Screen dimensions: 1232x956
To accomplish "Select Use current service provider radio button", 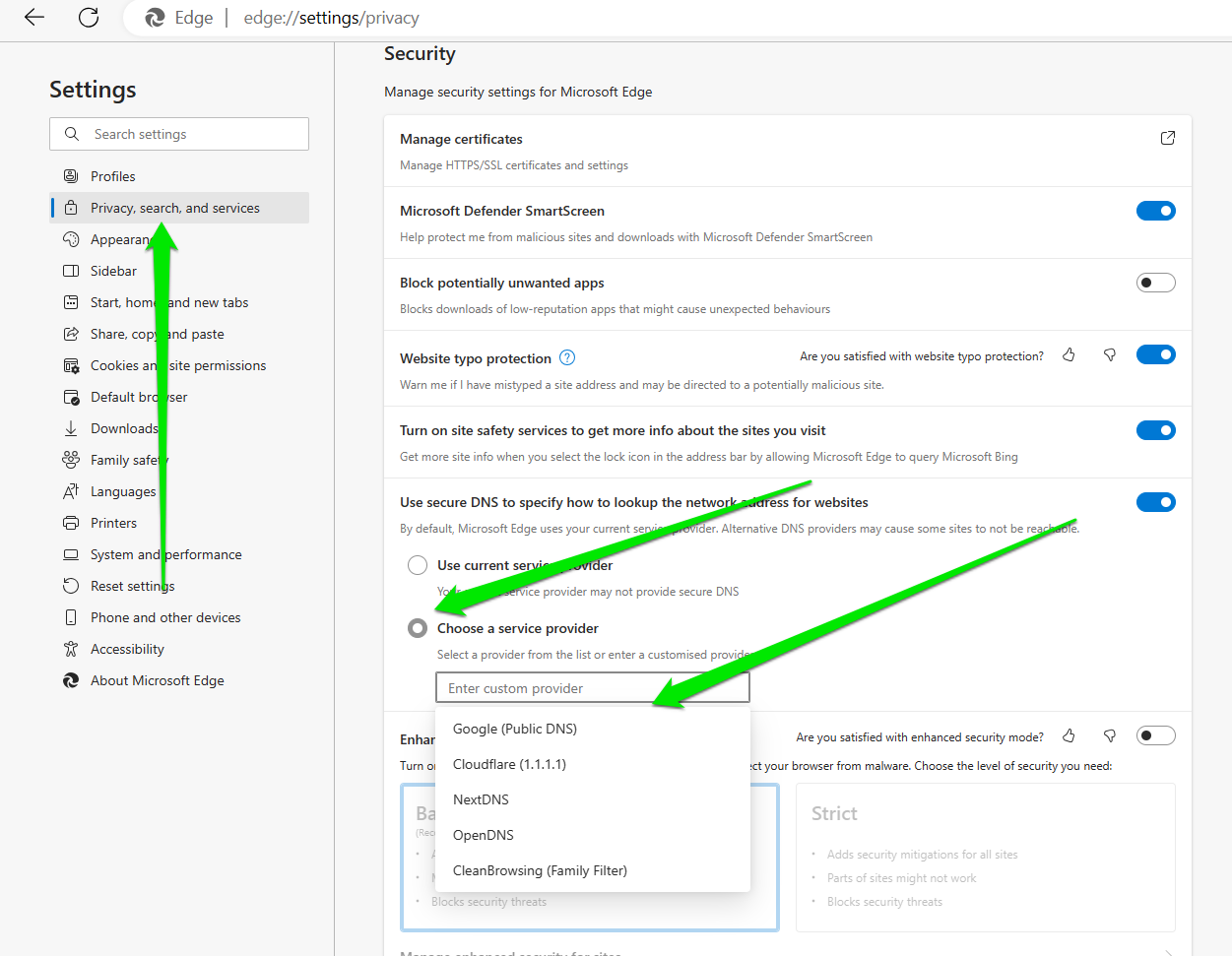I will click(x=418, y=565).
